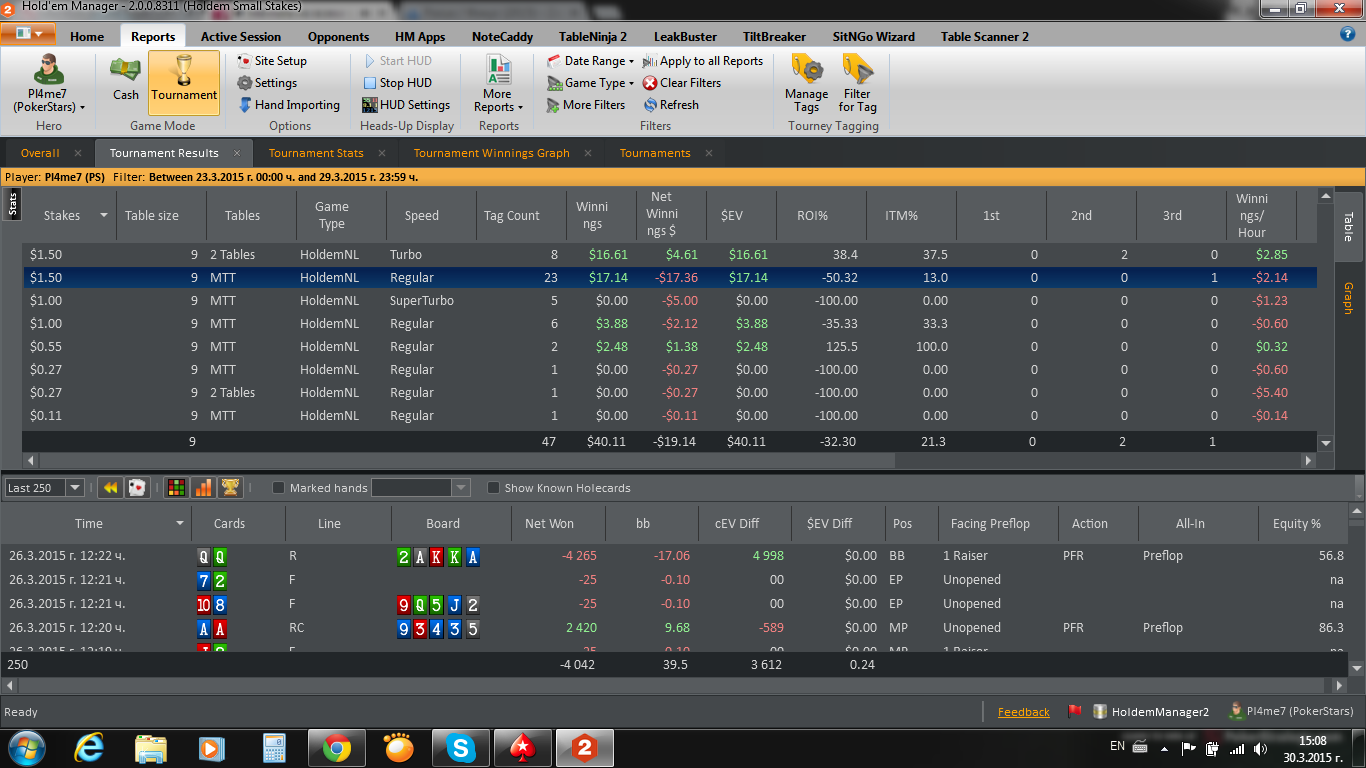Screen dimensions: 1366x768
Task: Switch to the Home ribbon tab
Action: click(x=87, y=37)
